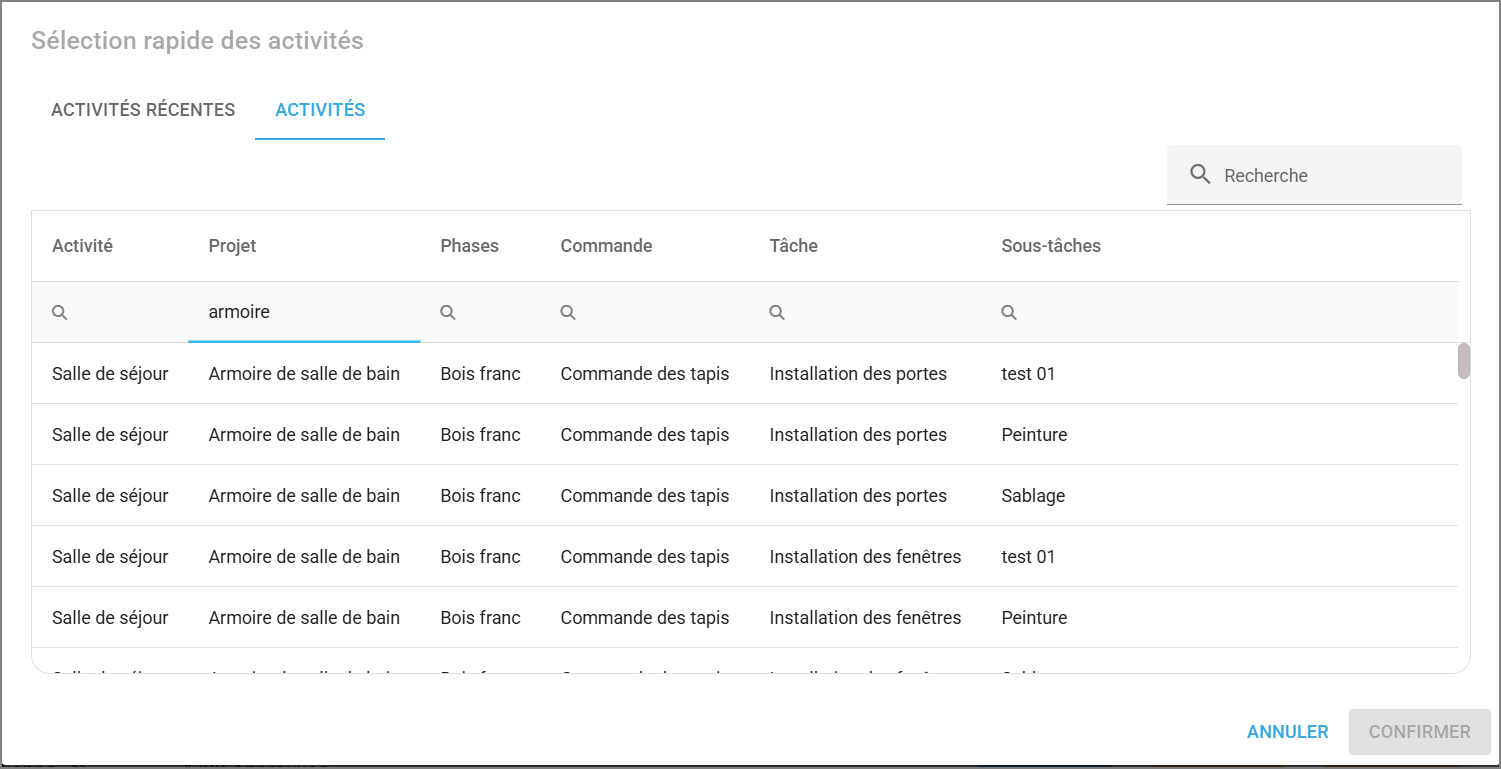Sort by the Tâche column header
Image resolution: width=1501 pixels, height=769 pixels.
793,246
